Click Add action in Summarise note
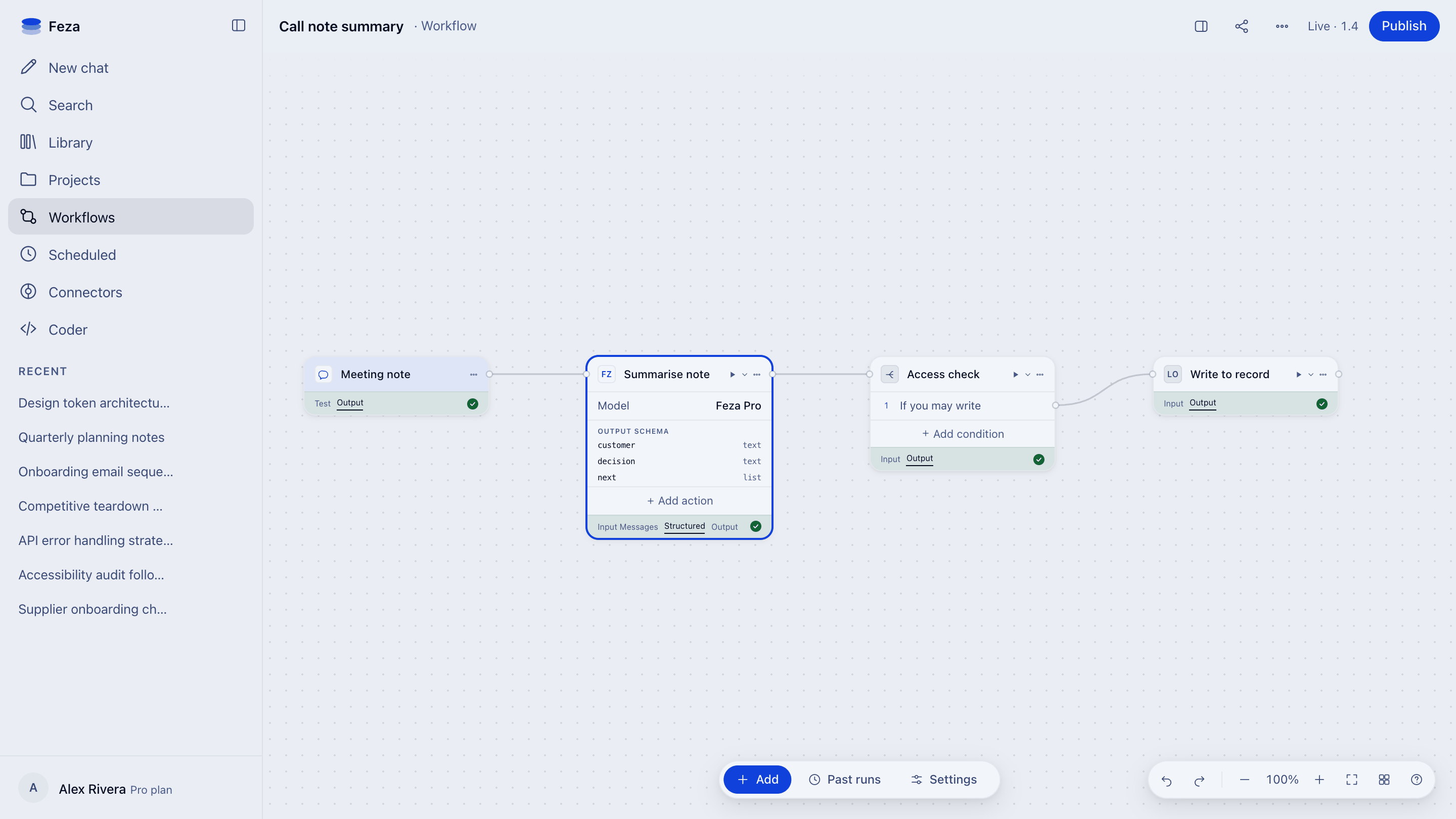The width and height of the screenshot is (1456, 819). (x=679, y=501)
